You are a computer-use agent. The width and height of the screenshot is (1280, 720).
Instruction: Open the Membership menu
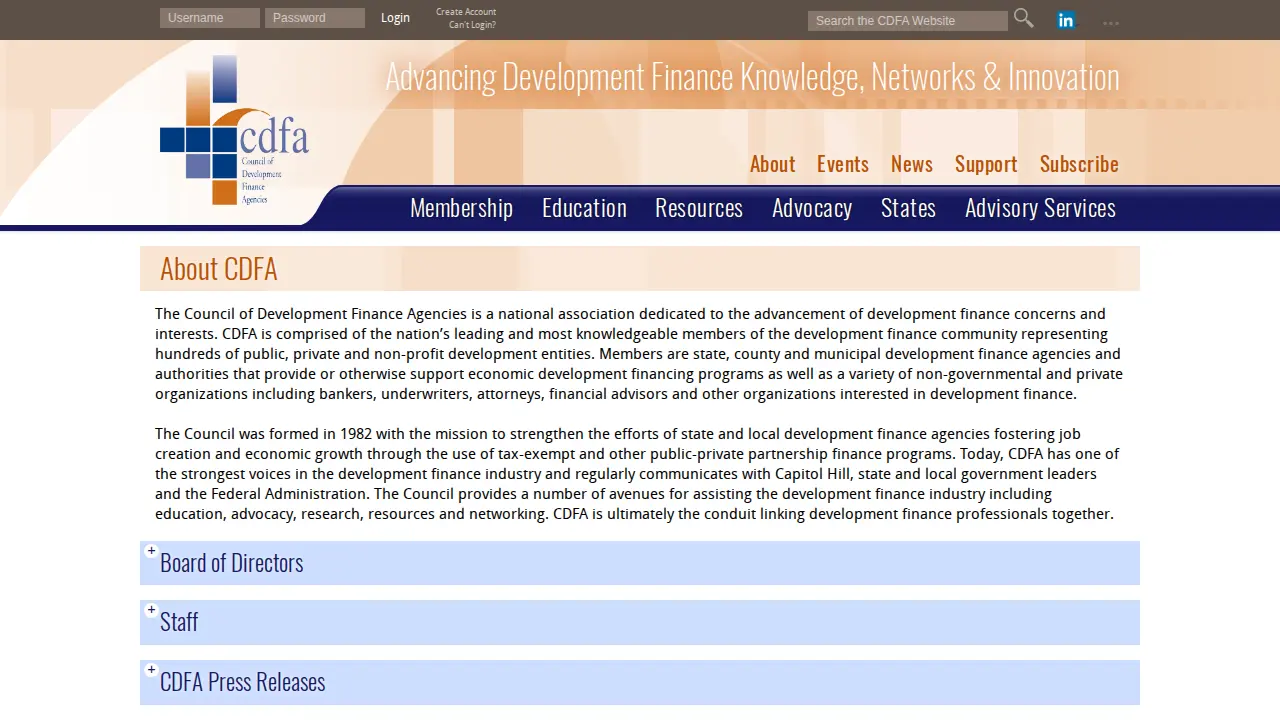click(461, 208)
